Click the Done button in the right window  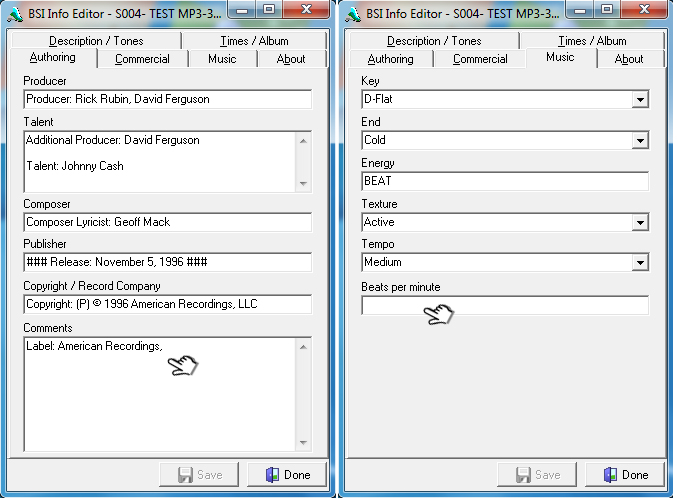click(x=625, y=475)
